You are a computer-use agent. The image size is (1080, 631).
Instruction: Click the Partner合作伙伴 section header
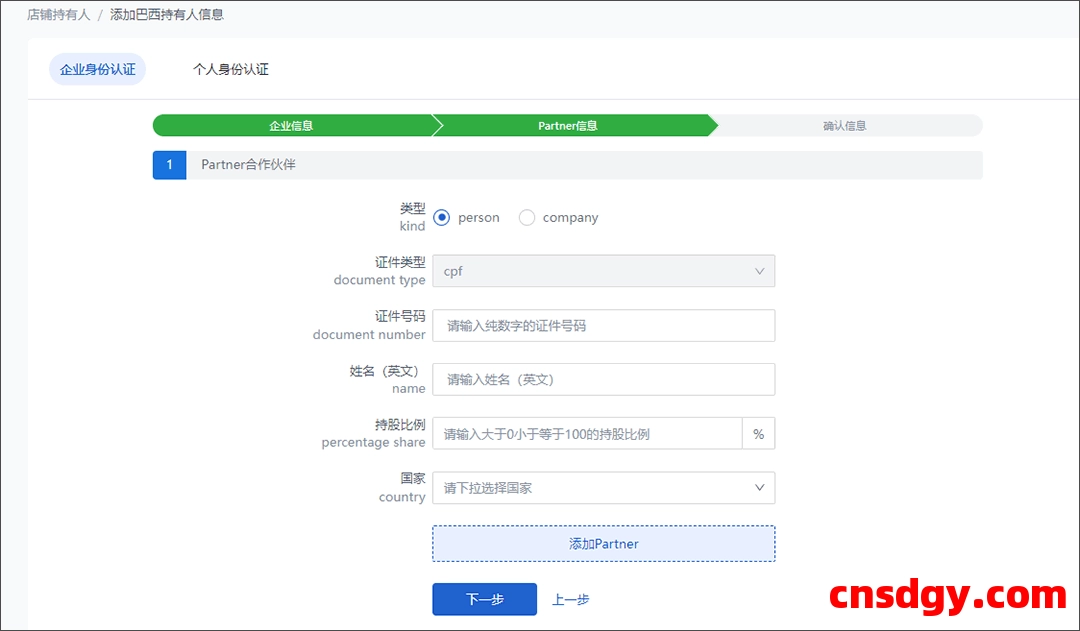click(245, 164)
